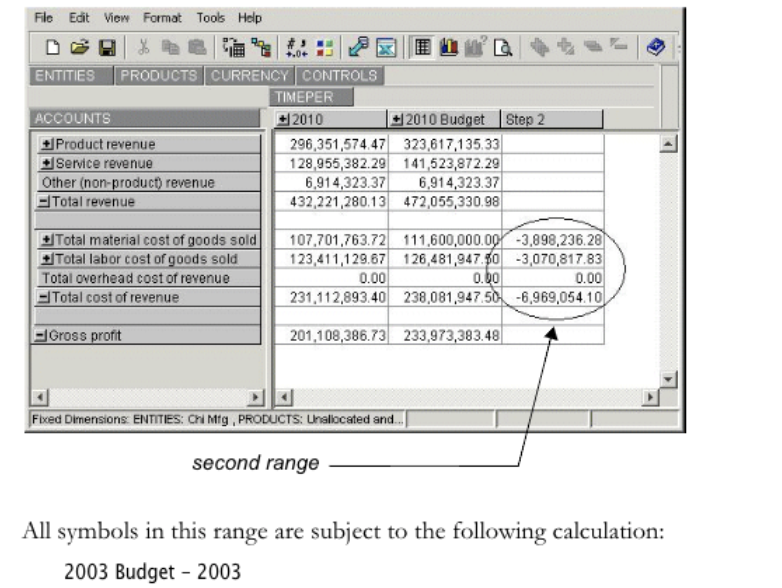Click the Save floppy disk icon
The image size is (782, 588).
point(105,47)
